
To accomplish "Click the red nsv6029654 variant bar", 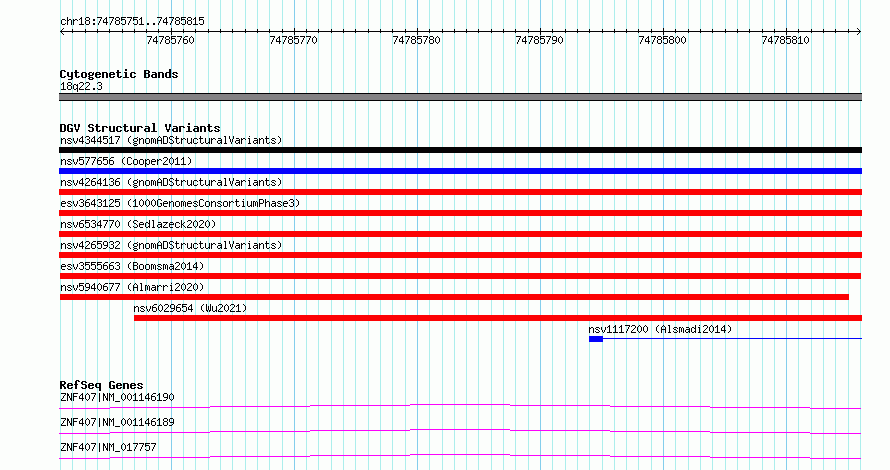I will (498, 318).
